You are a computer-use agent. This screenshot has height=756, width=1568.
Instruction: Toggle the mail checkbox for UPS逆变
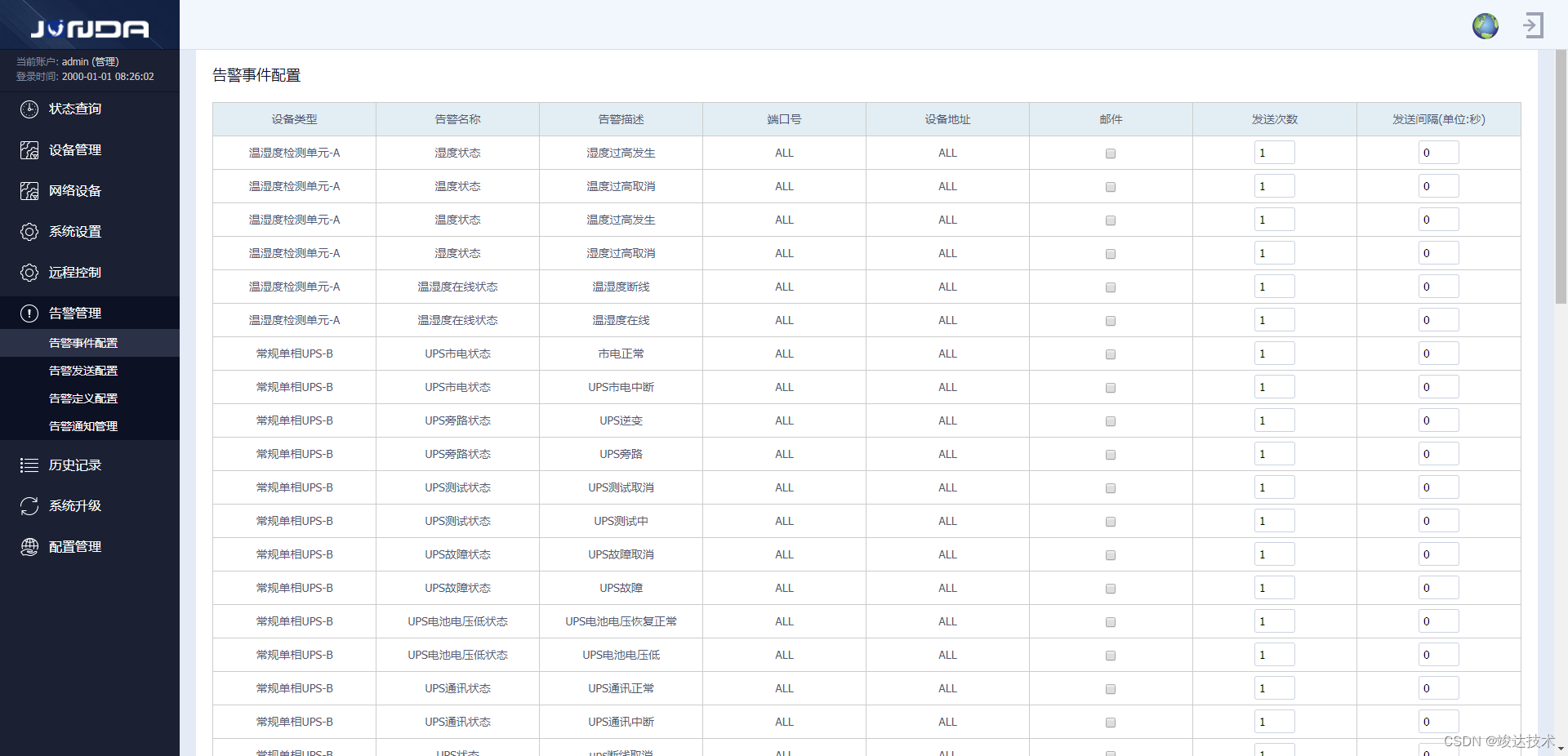(x=1111, y=421)
